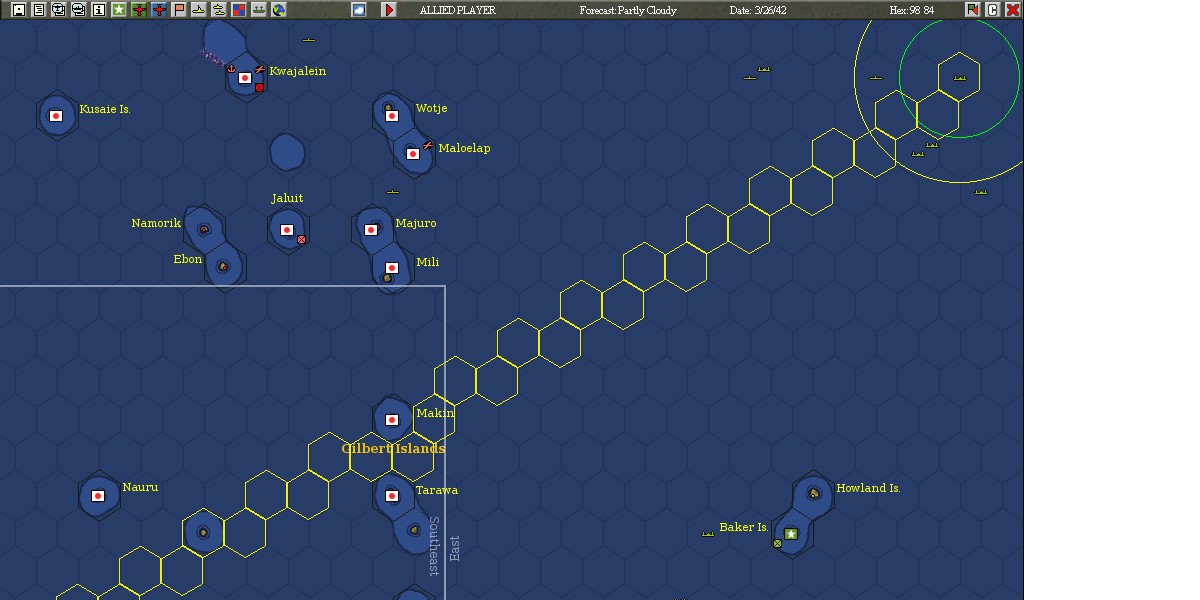Click the Tarawa label
The height and width of the screenshot is (600, 1200).
[437, 490]
